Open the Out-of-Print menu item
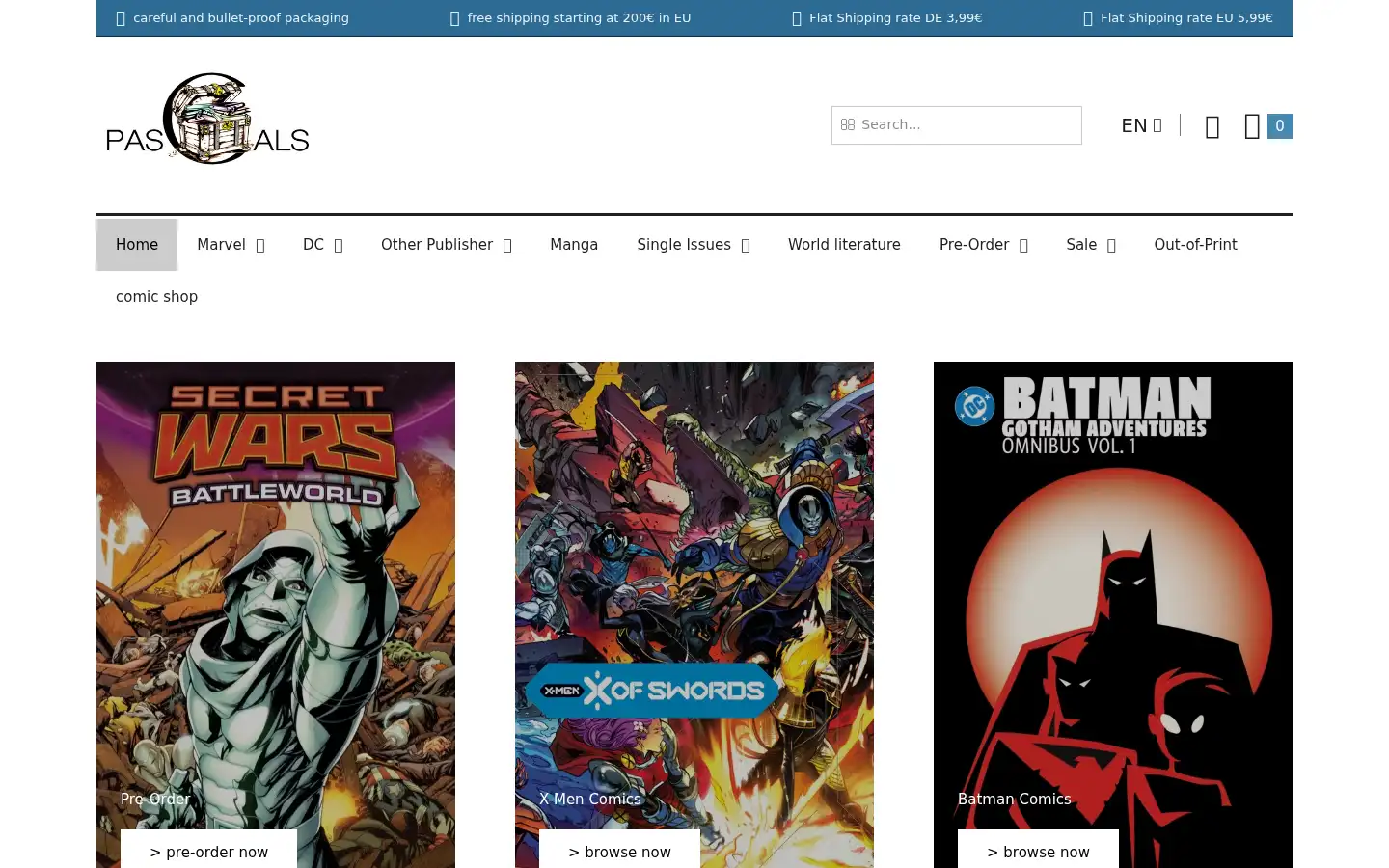Screen dimensions: 1389x868 click(1195, 245)
